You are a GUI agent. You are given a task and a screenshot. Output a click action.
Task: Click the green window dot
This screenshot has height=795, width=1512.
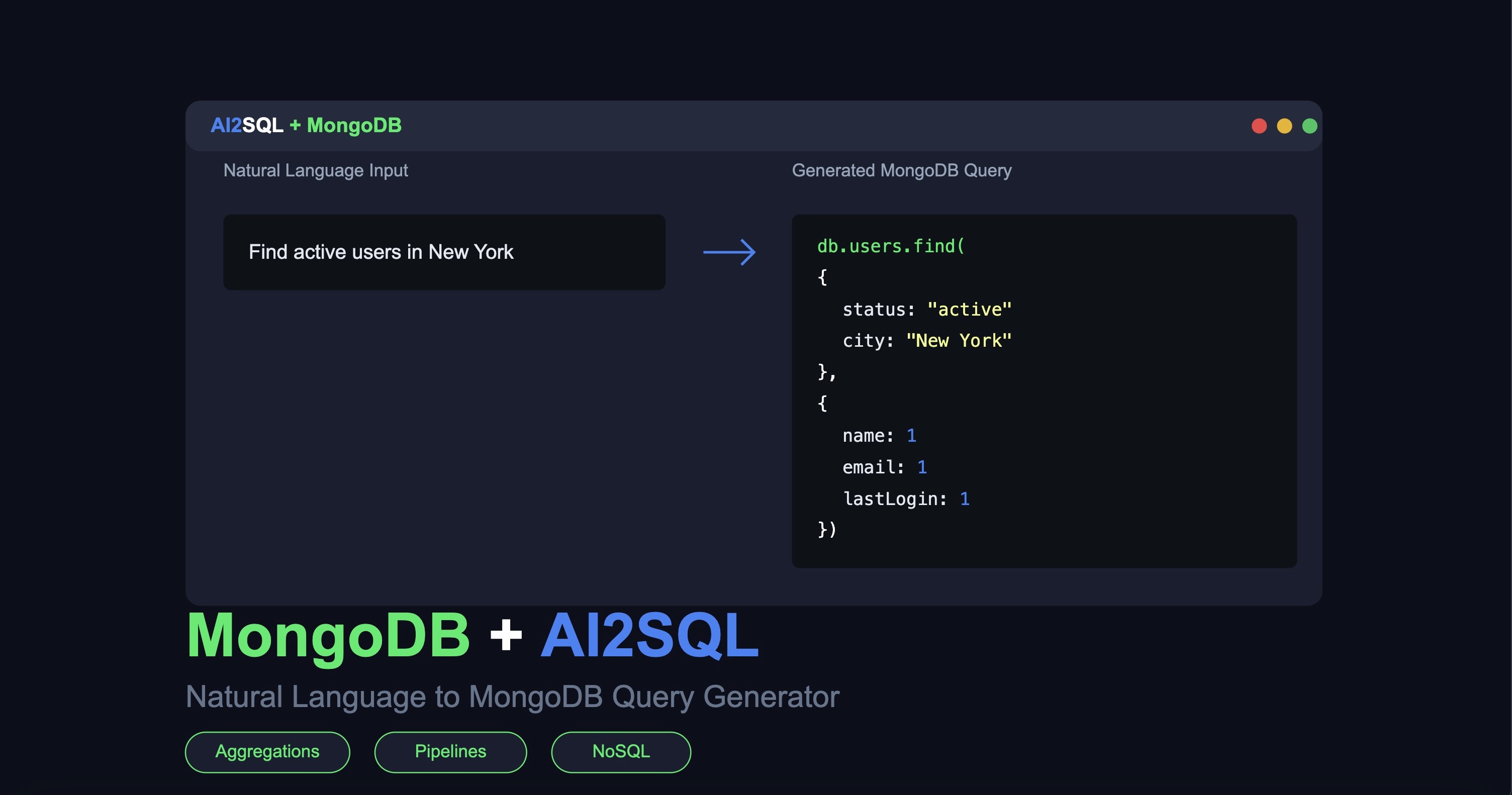(x=1309, y=126)
